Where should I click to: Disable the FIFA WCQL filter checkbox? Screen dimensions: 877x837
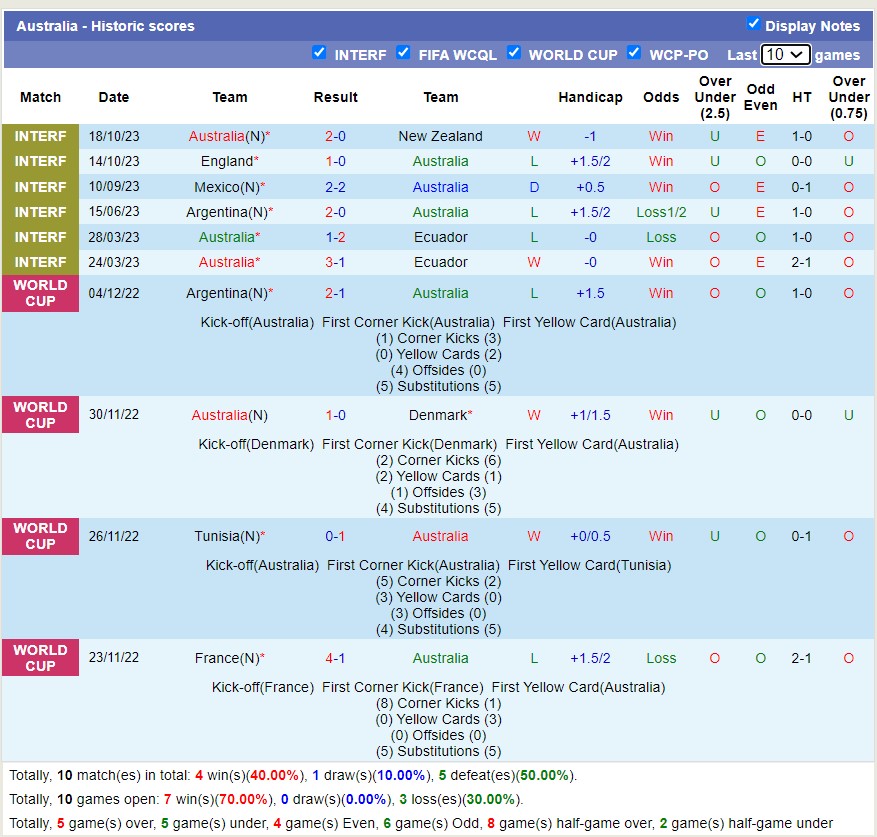pyautogui.click(x=403, y=53)
